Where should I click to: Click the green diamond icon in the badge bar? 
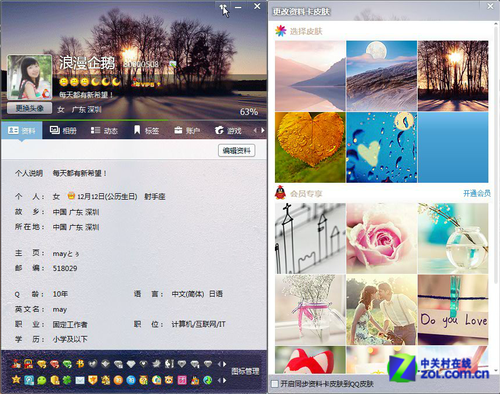point(67,364)
